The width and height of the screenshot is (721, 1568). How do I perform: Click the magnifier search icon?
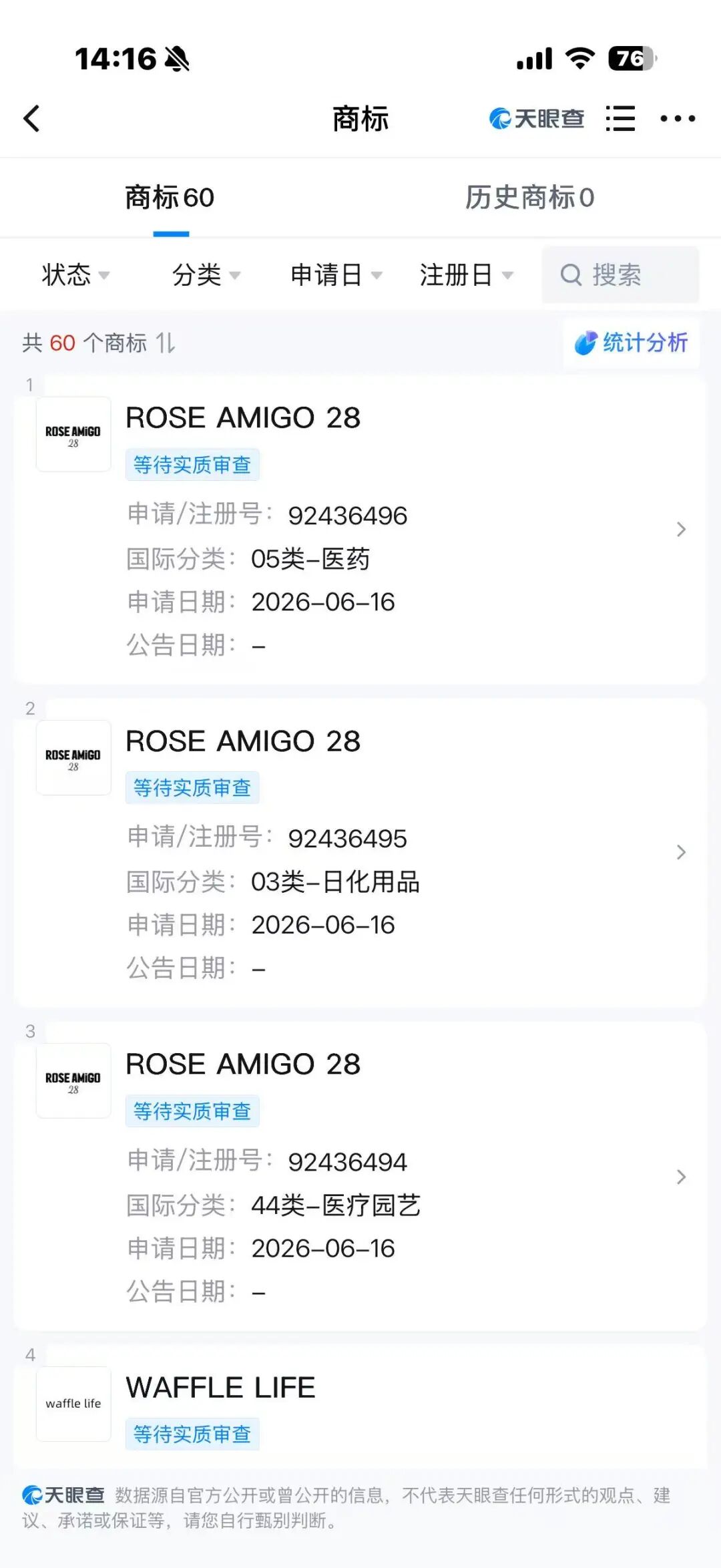click(x=571, y=274)
